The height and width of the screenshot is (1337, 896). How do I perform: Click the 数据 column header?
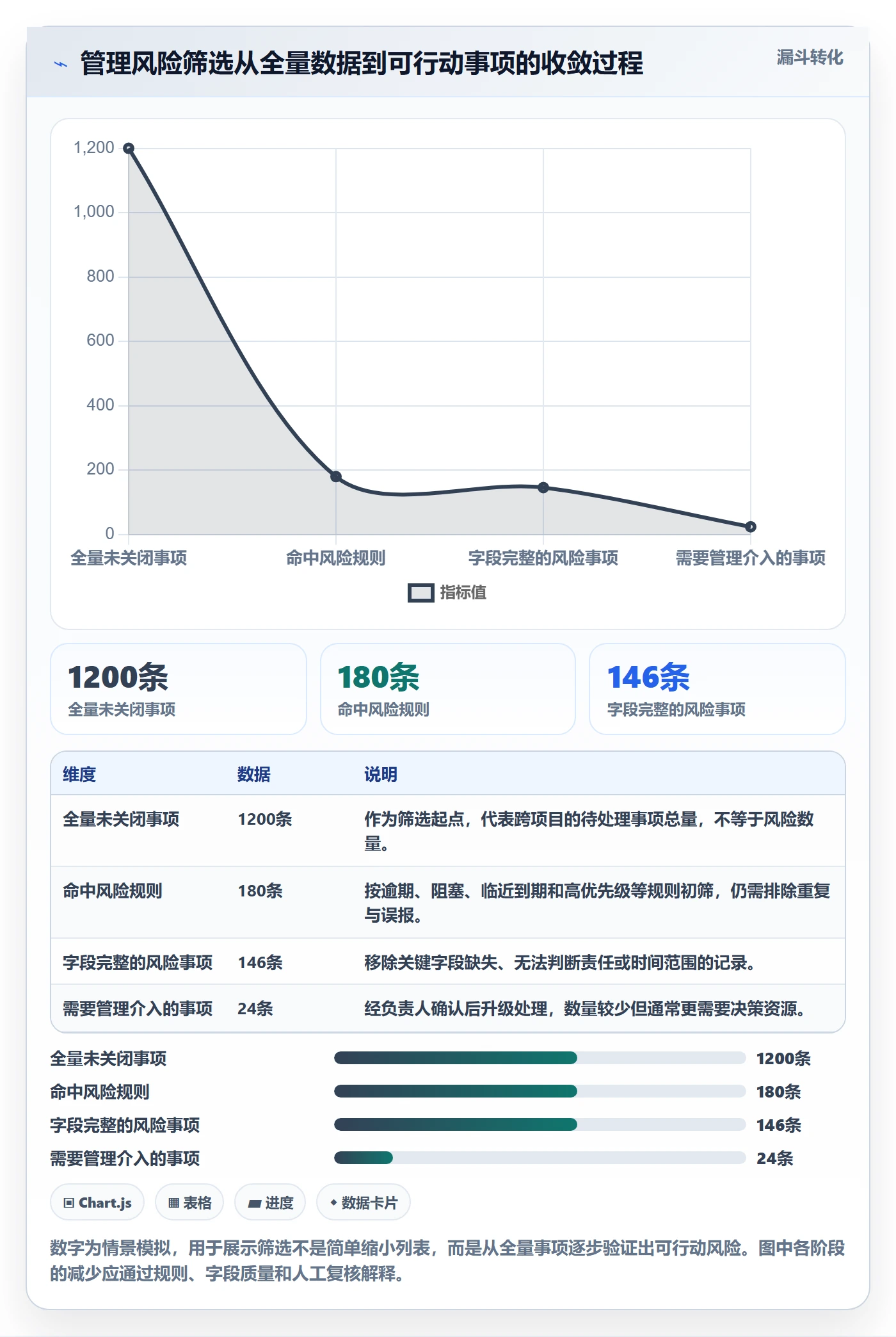point(254,774)
